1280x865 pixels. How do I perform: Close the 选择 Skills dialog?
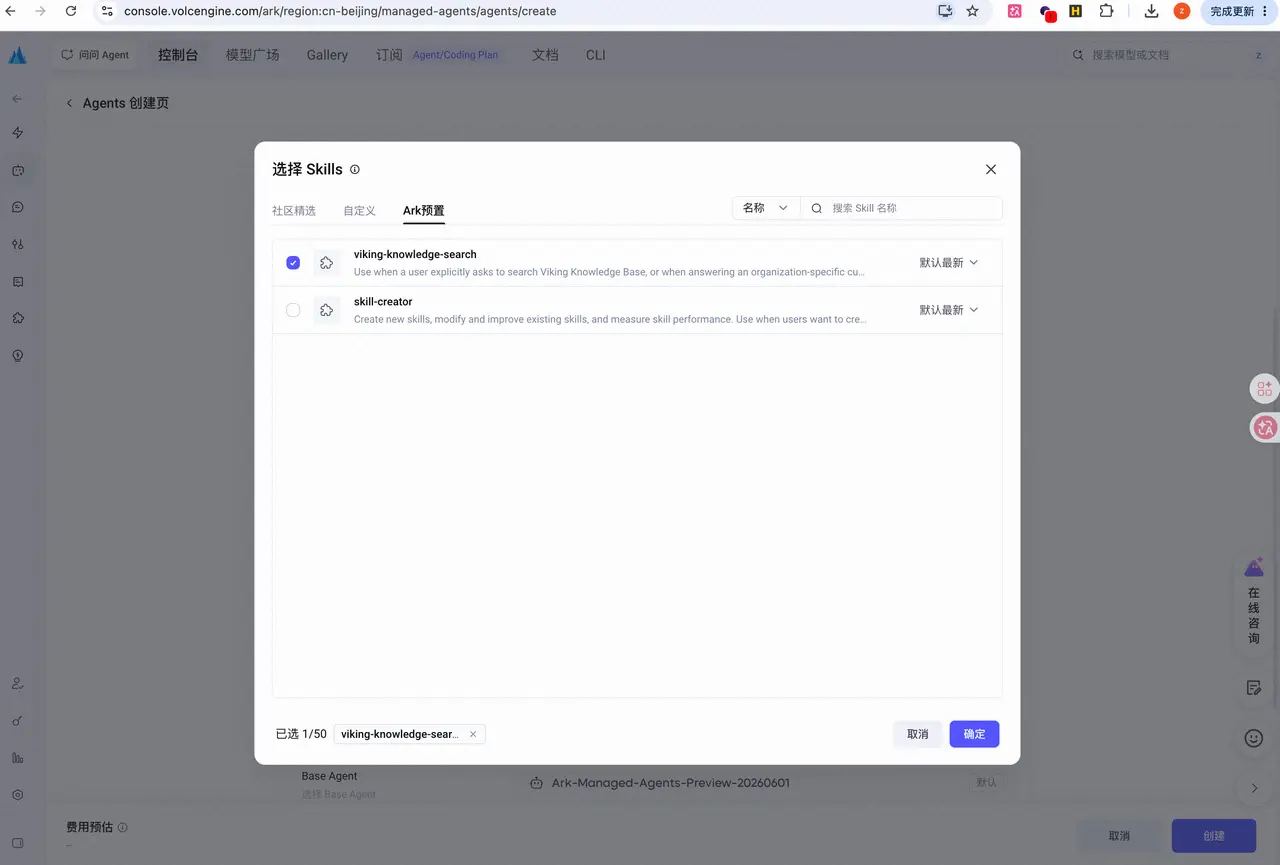point(991,170)
